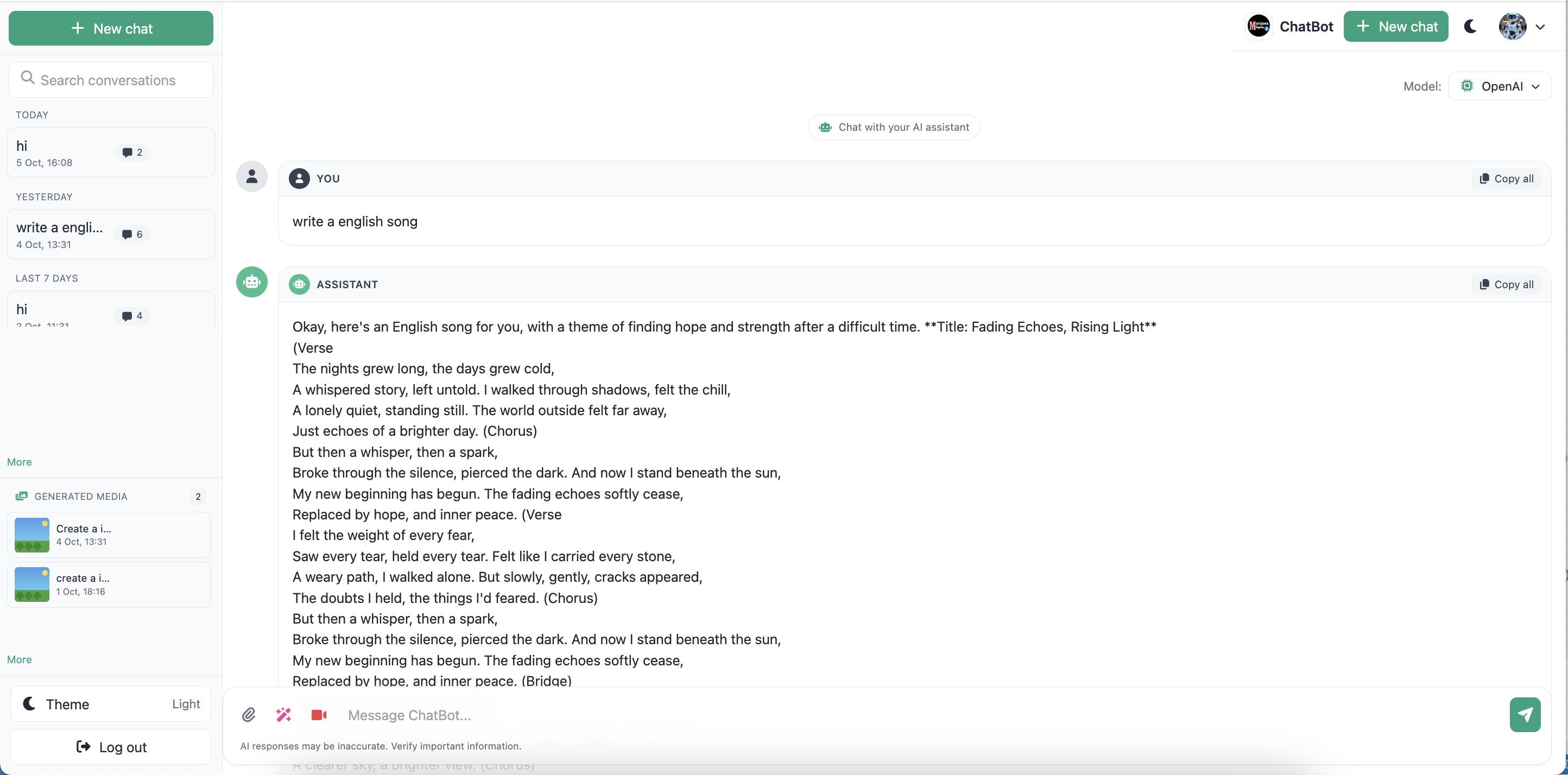Image resolution: width=1568 pixels, height=775 pixels.
Task: Expand the account menu chevron
Action: pos(1540,27)
